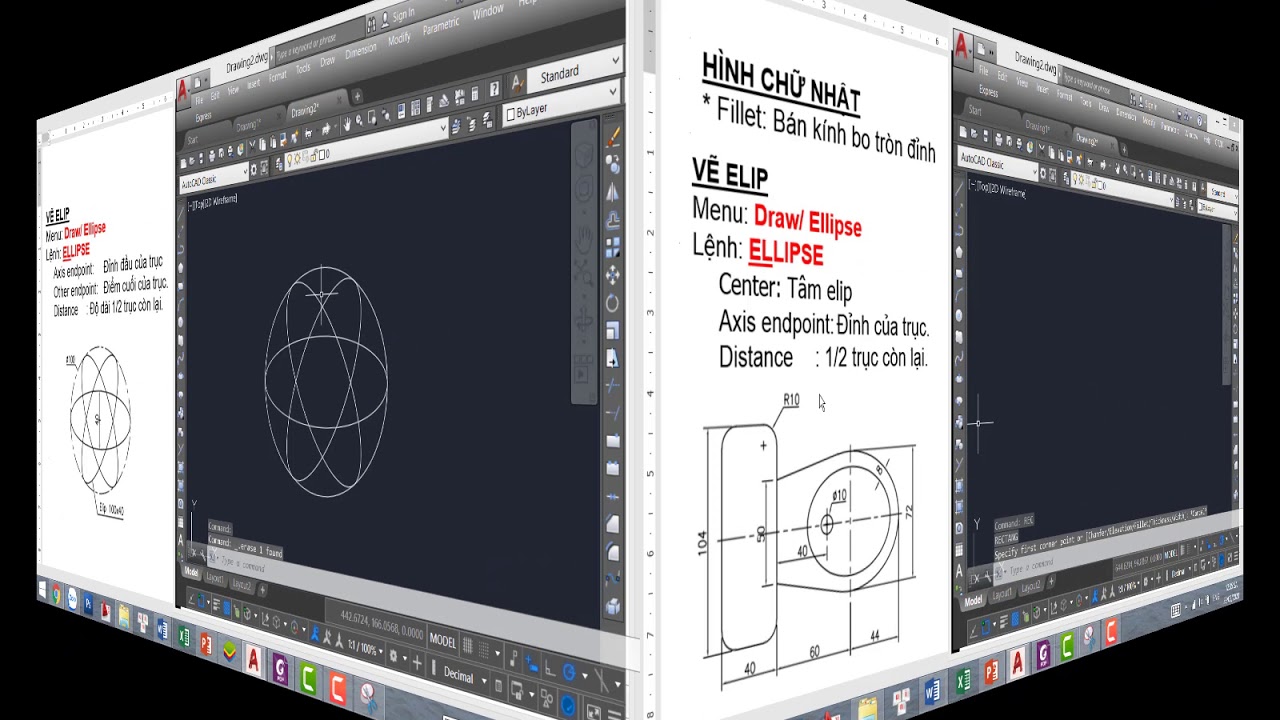The width and height of the screenshot is (1280, 720).
Task: Open Help question-mark icon in ellipse AutoCAD toolbar
Action: coord(494,88)
